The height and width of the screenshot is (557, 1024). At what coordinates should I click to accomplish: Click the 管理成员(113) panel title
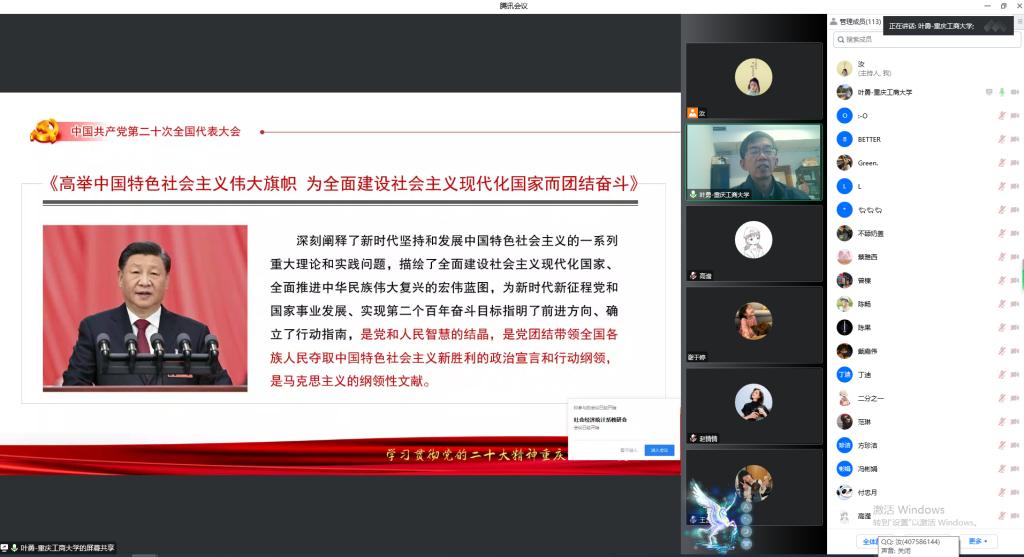pyautogui.click(x=859, y=21)
